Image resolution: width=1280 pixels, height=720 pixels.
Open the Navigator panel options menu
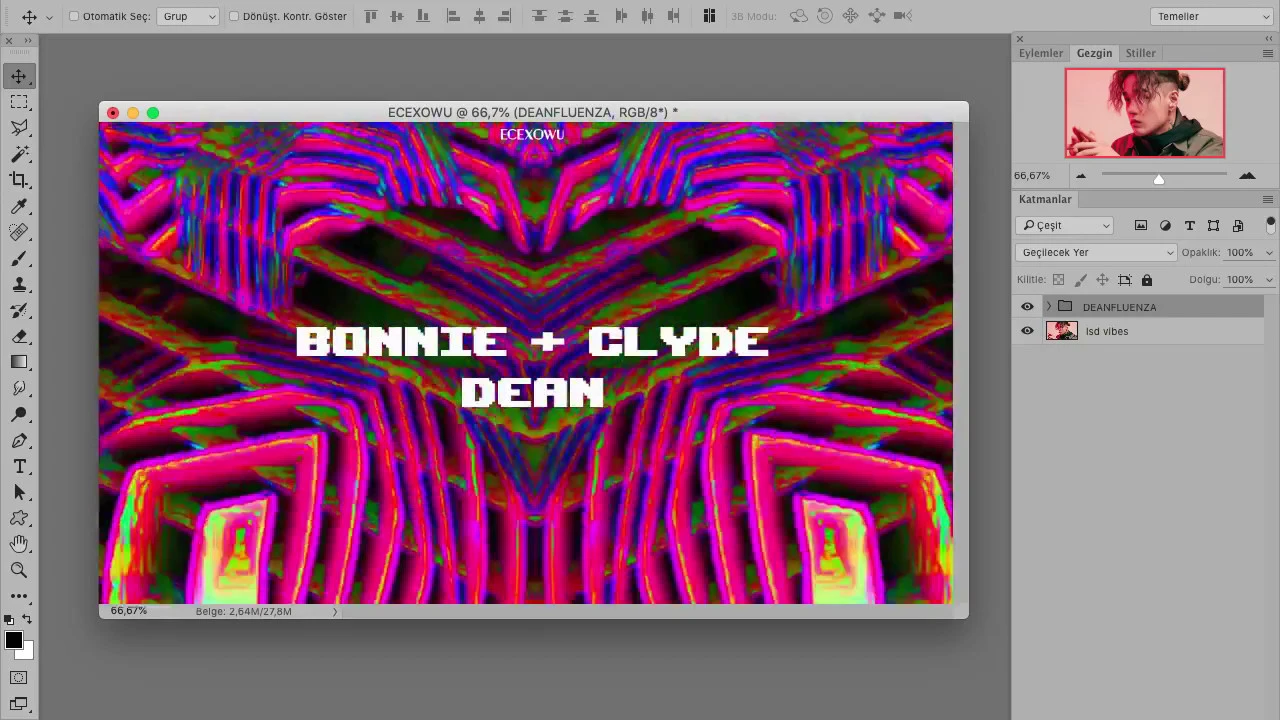[x=1268, y=53]
